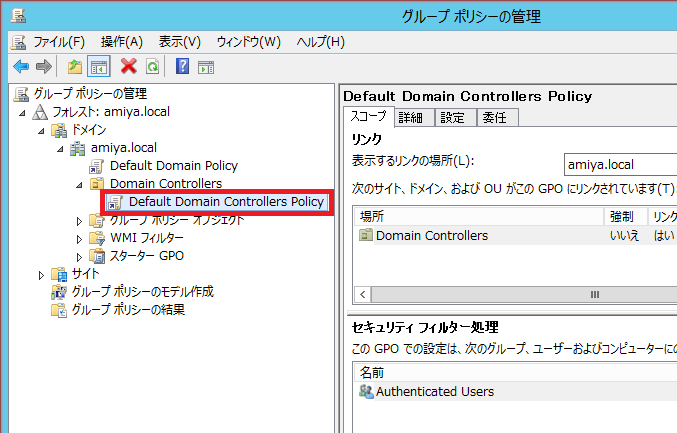Click the Back arrow toolbar icon

(21, 67)
